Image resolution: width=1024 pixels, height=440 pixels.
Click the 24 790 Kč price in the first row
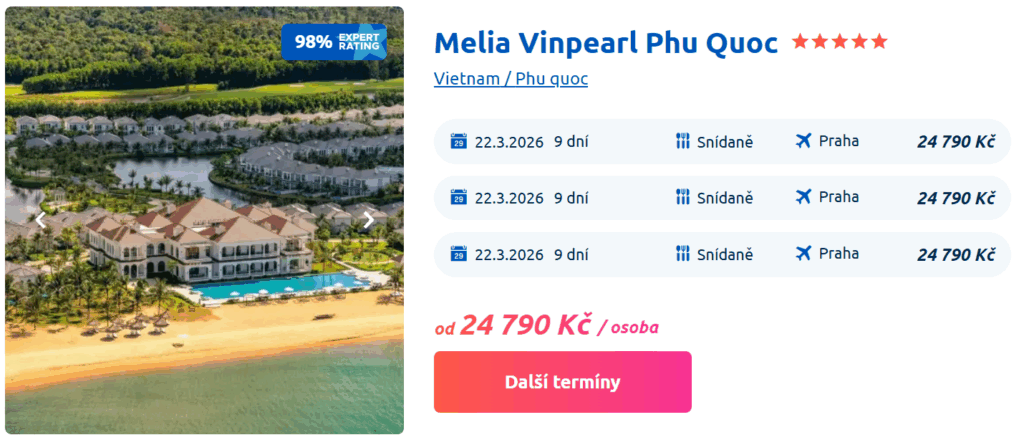956,141
